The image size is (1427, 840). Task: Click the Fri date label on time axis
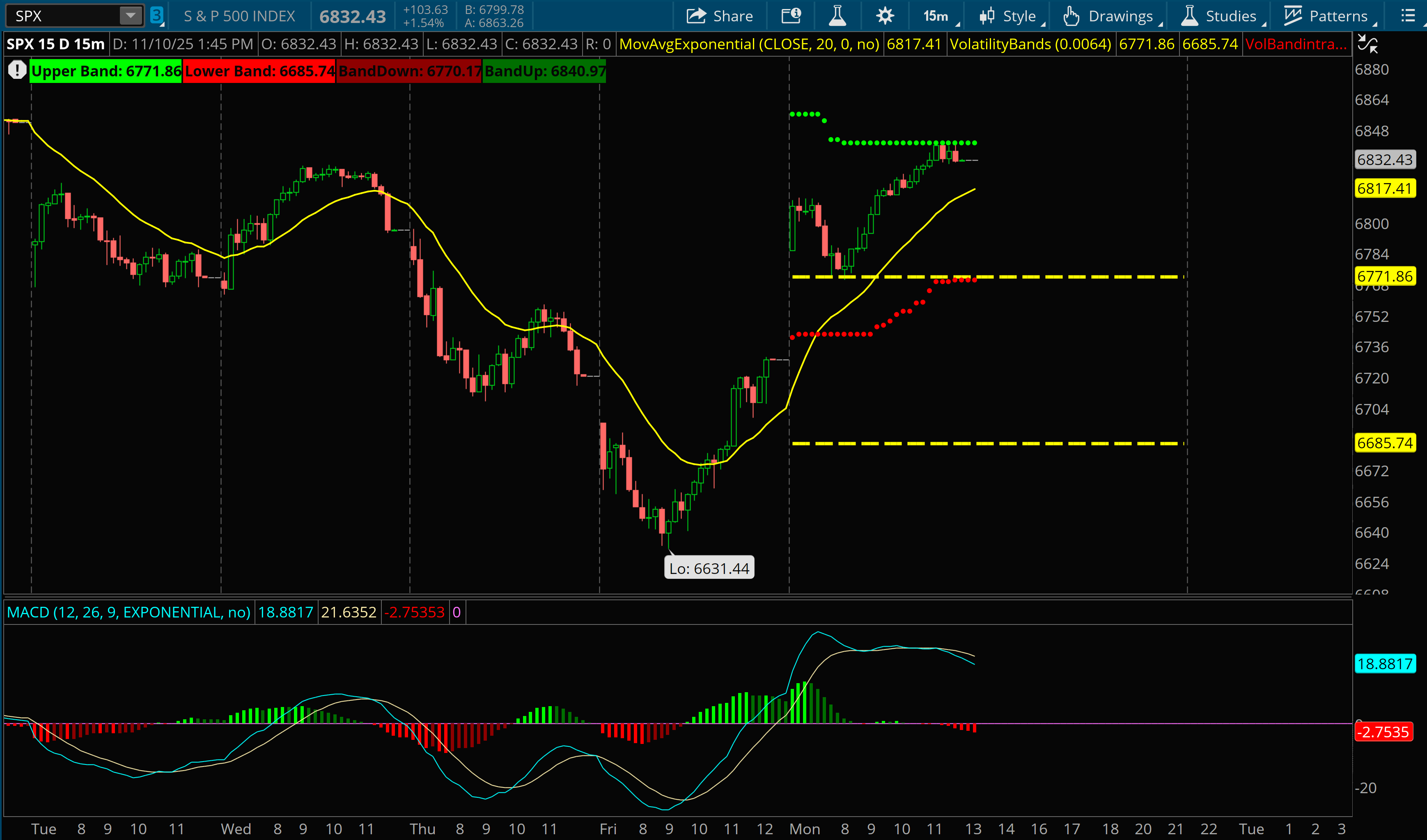(608, 829)
